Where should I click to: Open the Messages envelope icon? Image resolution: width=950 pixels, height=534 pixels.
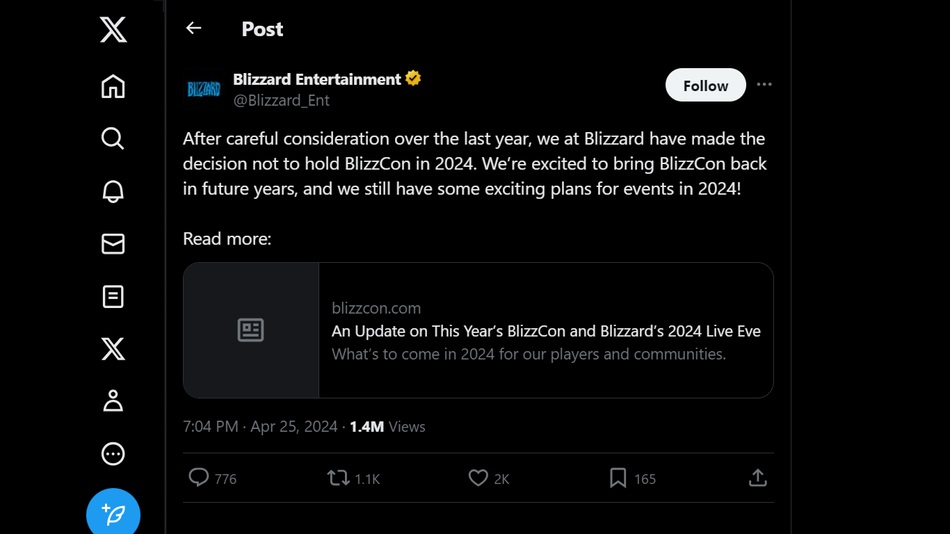(113, 244)
